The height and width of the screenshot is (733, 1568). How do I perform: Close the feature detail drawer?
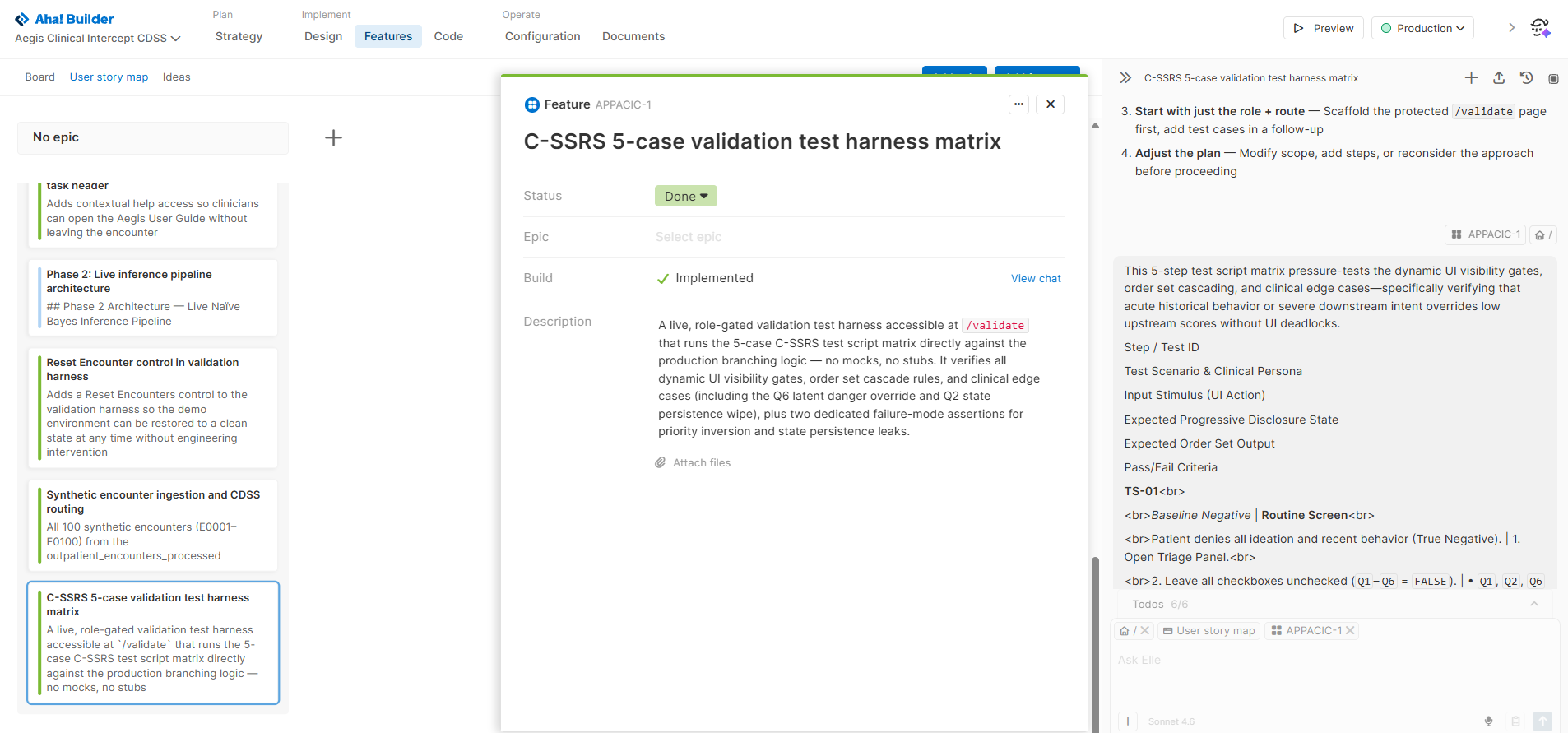[1051, 104]
